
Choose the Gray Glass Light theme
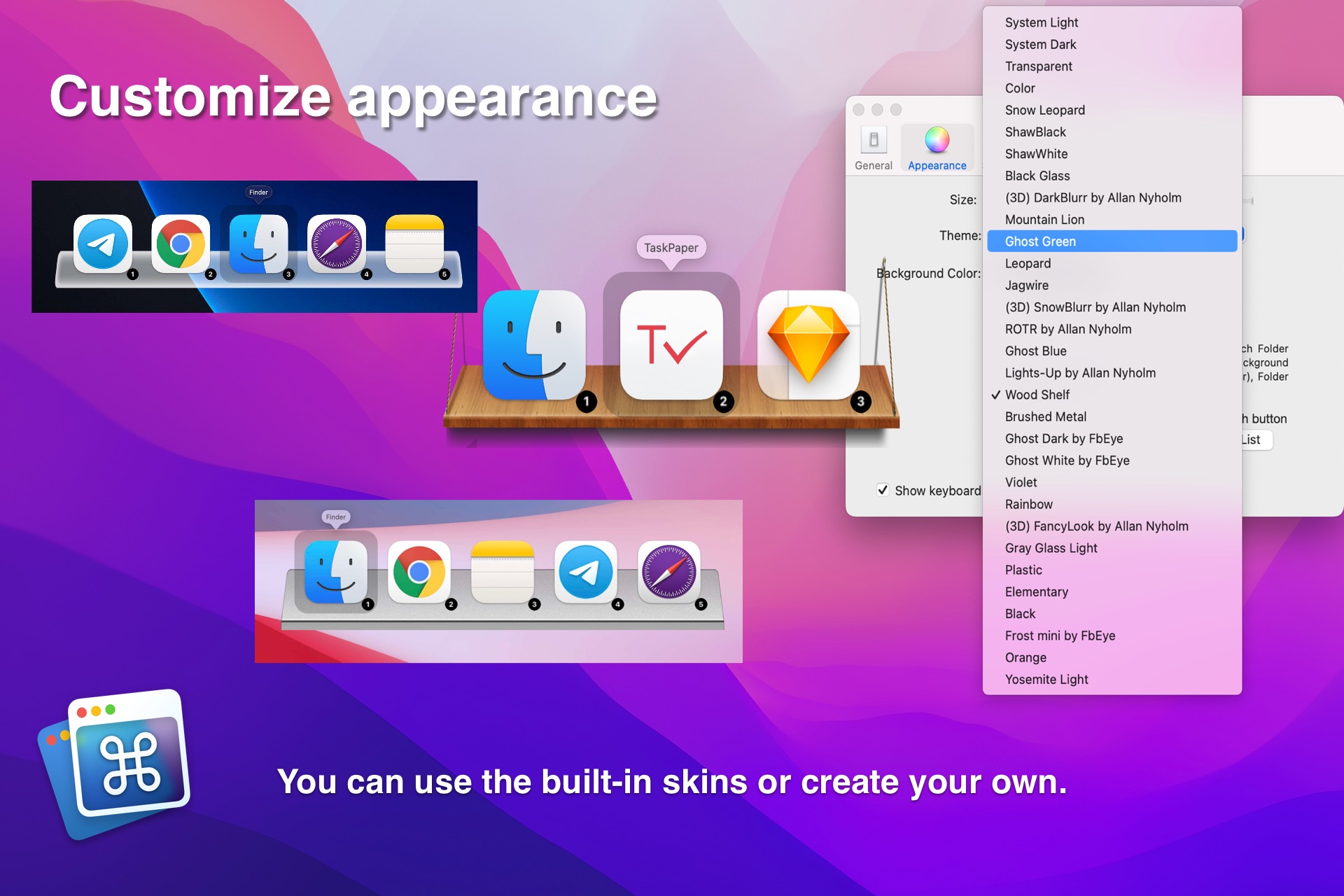pyautogui.click(x=1112, y=548)
